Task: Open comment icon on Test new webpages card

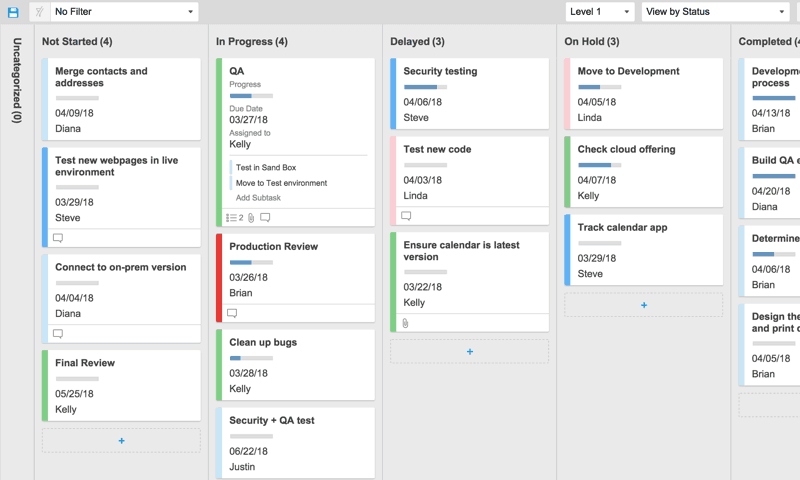Action: [58, 238]
